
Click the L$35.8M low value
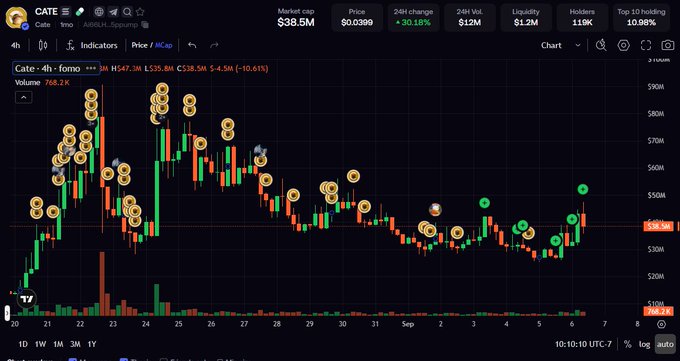pos(159,69)
